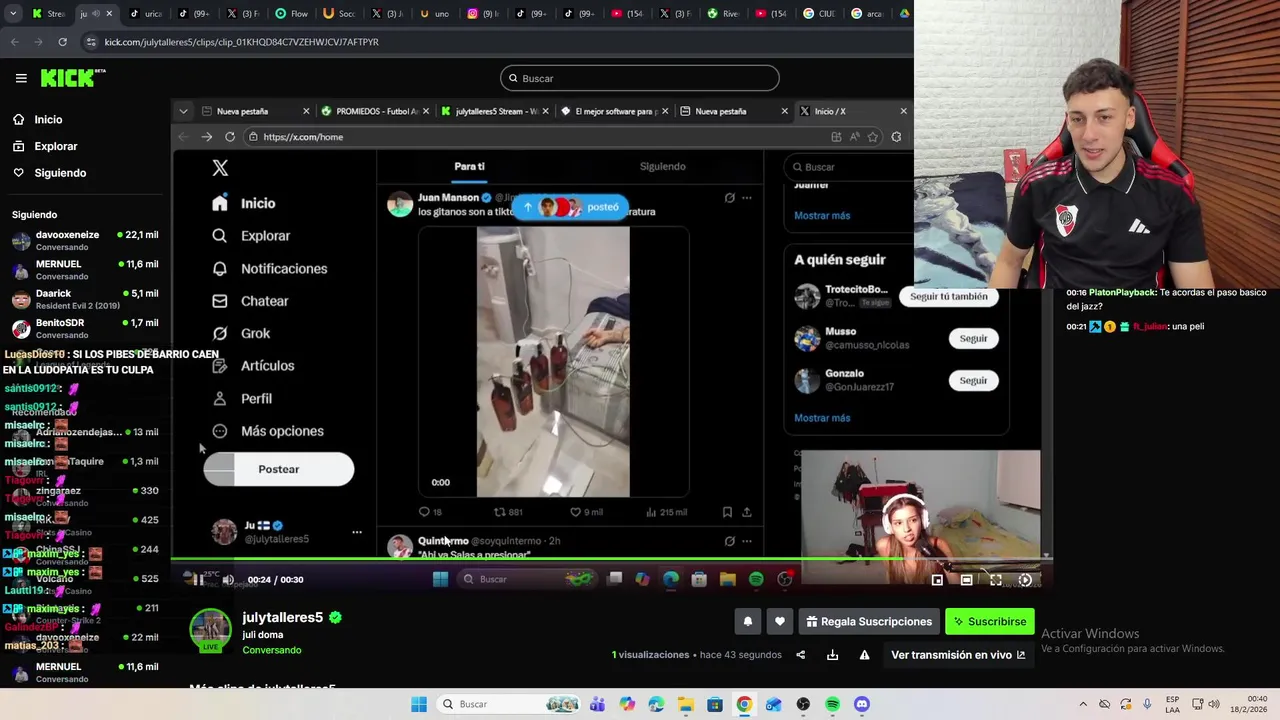Open the X account switcher dots

click(x=357, y=532)
